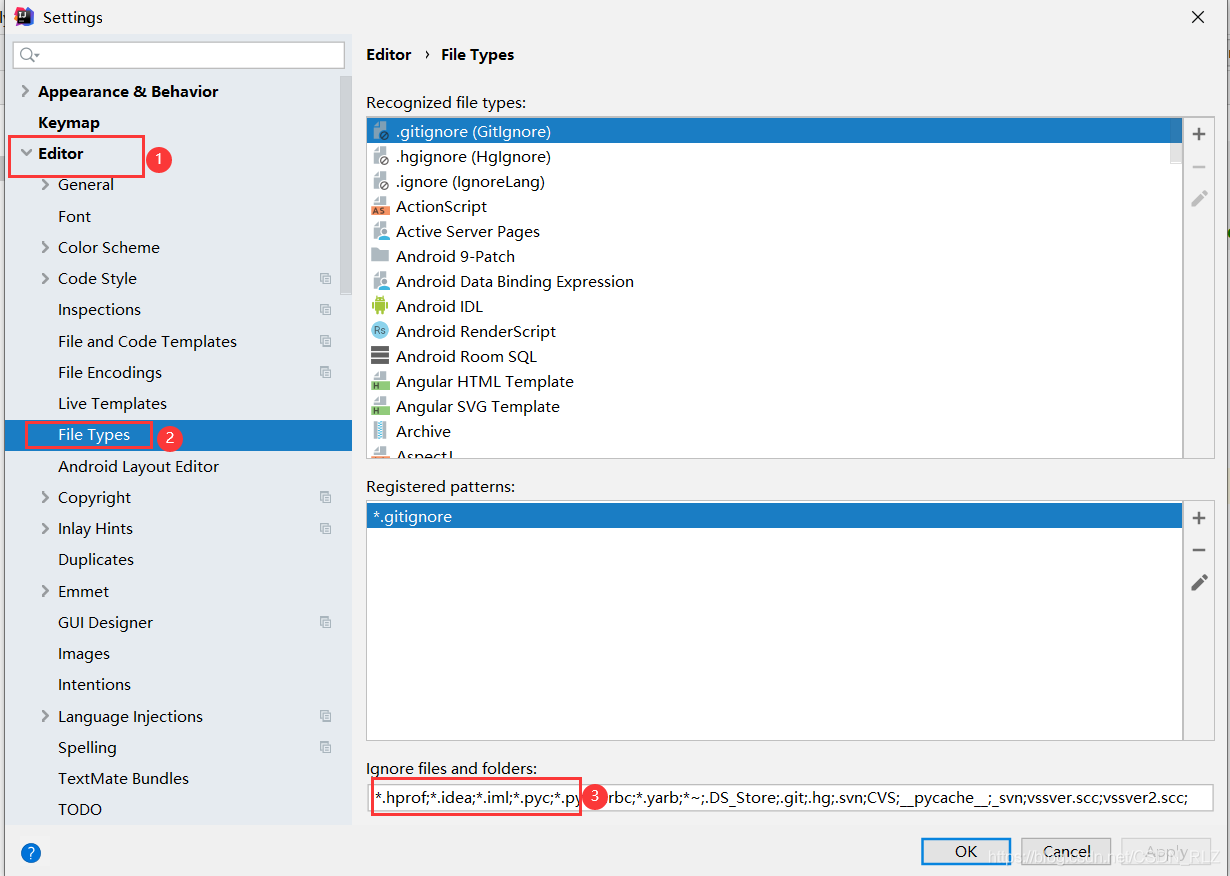
Task: Select *.gitignore registered pattern
Action: (x=412, y=517)
